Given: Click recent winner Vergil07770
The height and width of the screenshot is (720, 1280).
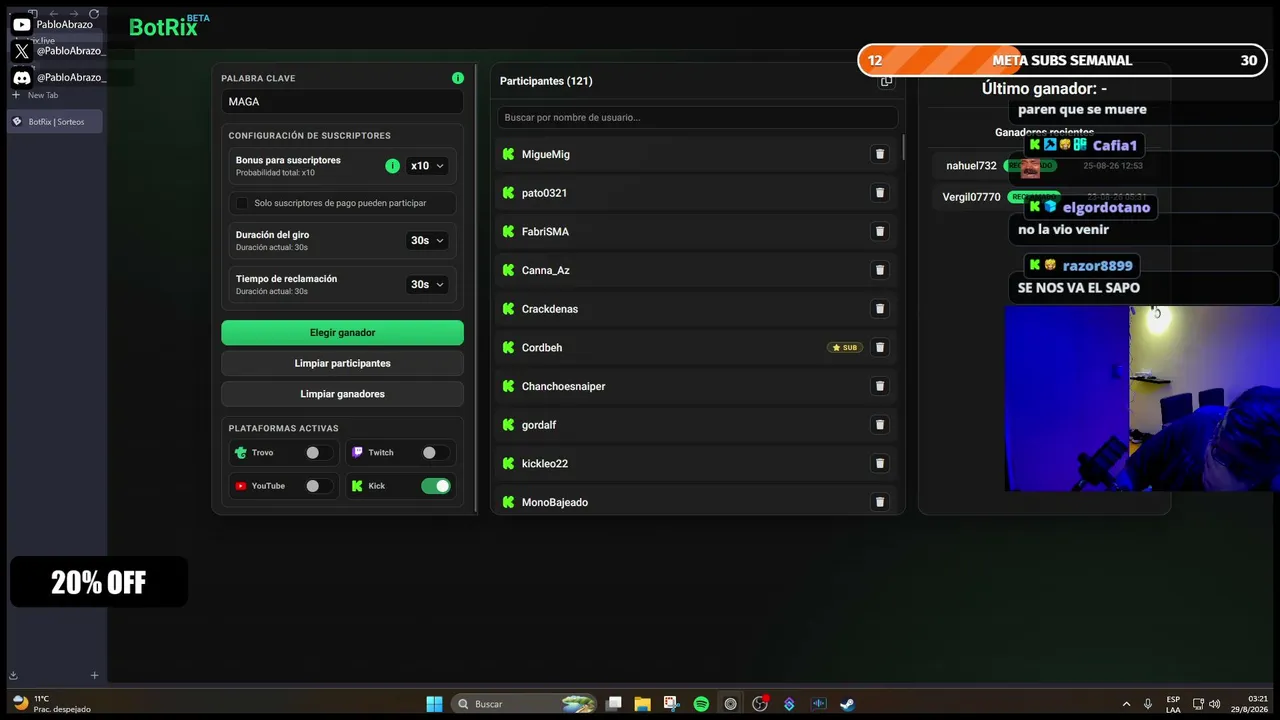Looking at the screenshot, I should tap(971, 197).
